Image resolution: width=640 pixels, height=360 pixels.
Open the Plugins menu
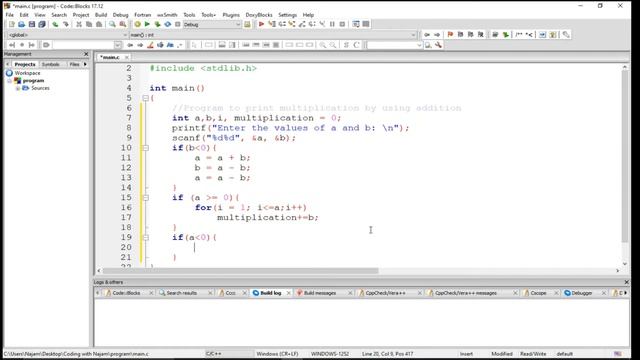coord(231,15)
